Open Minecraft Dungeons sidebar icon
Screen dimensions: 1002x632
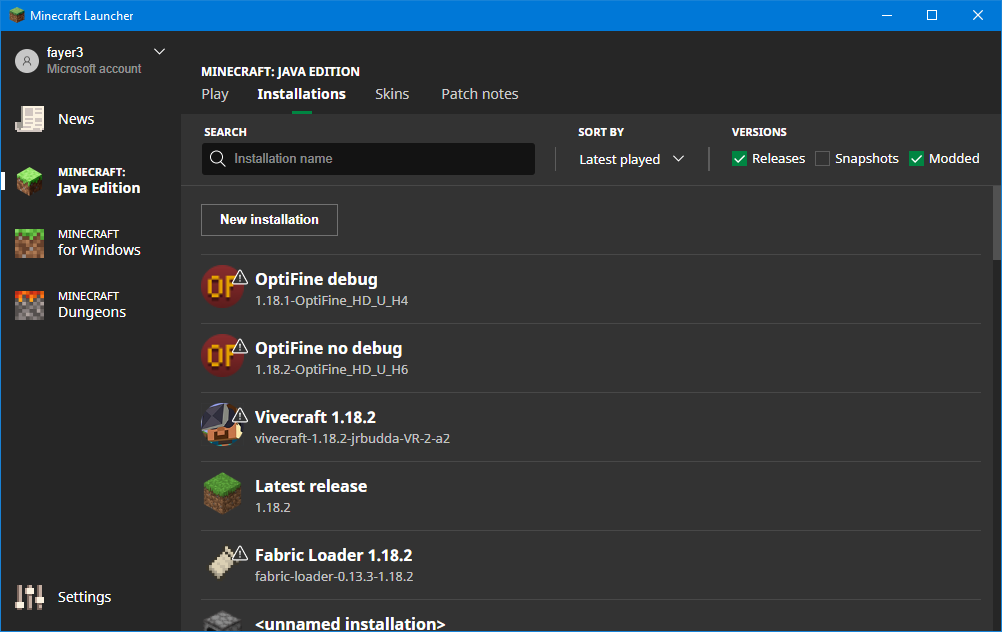(30, 305)
